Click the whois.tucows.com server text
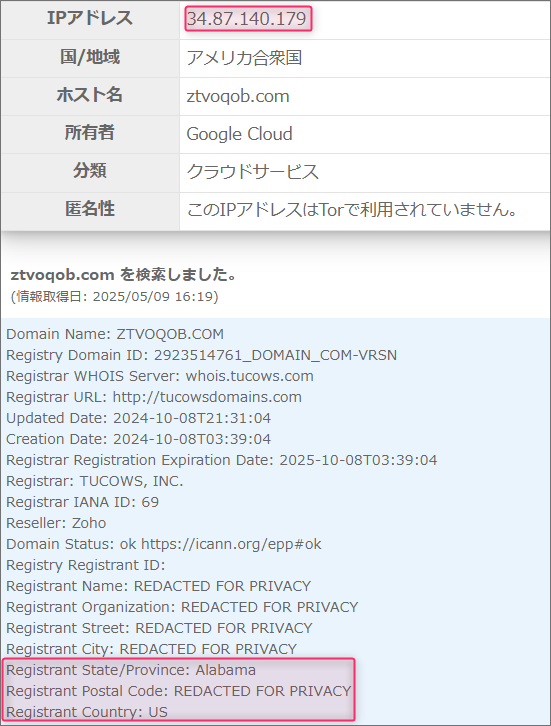 (x=250, y=376)
